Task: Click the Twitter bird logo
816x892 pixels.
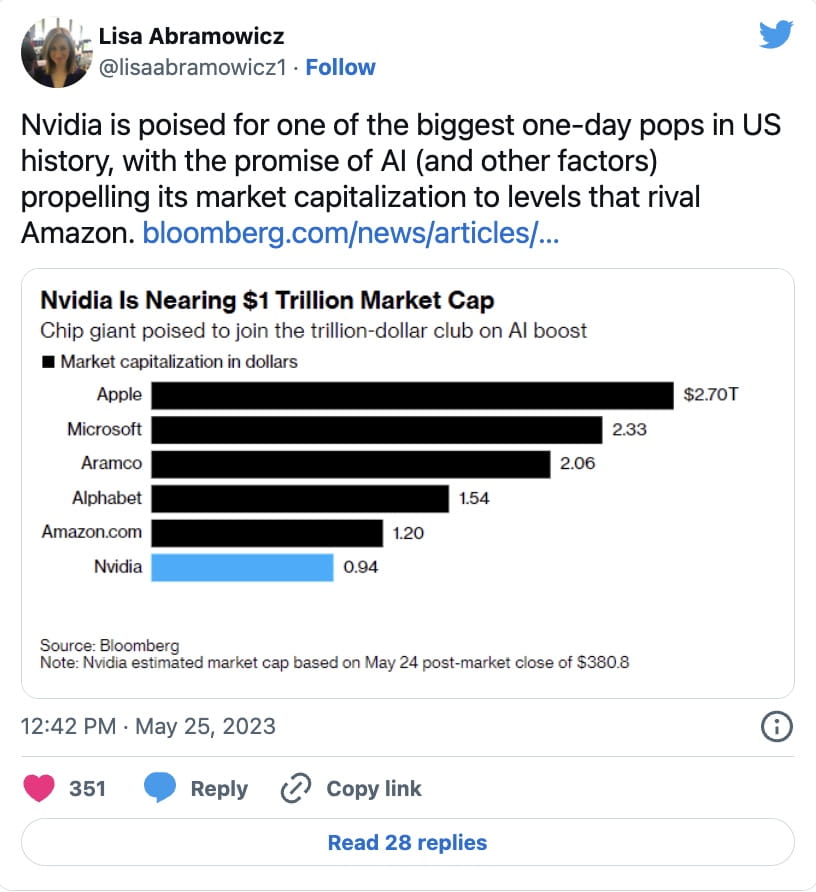Action: tap(777, 33)
